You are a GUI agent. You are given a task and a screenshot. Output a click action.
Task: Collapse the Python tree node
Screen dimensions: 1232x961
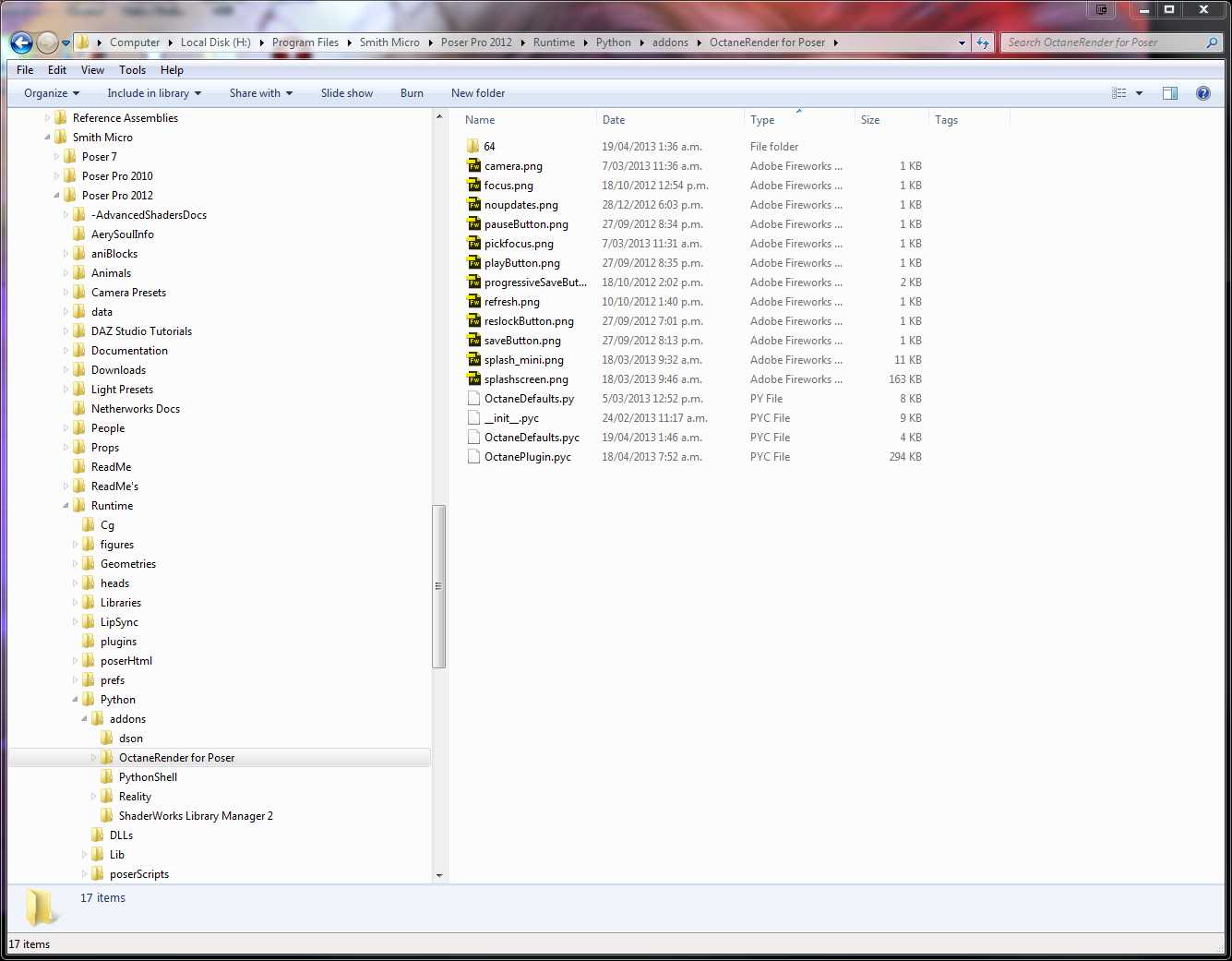pyautogui.click(x=75, y=700)
